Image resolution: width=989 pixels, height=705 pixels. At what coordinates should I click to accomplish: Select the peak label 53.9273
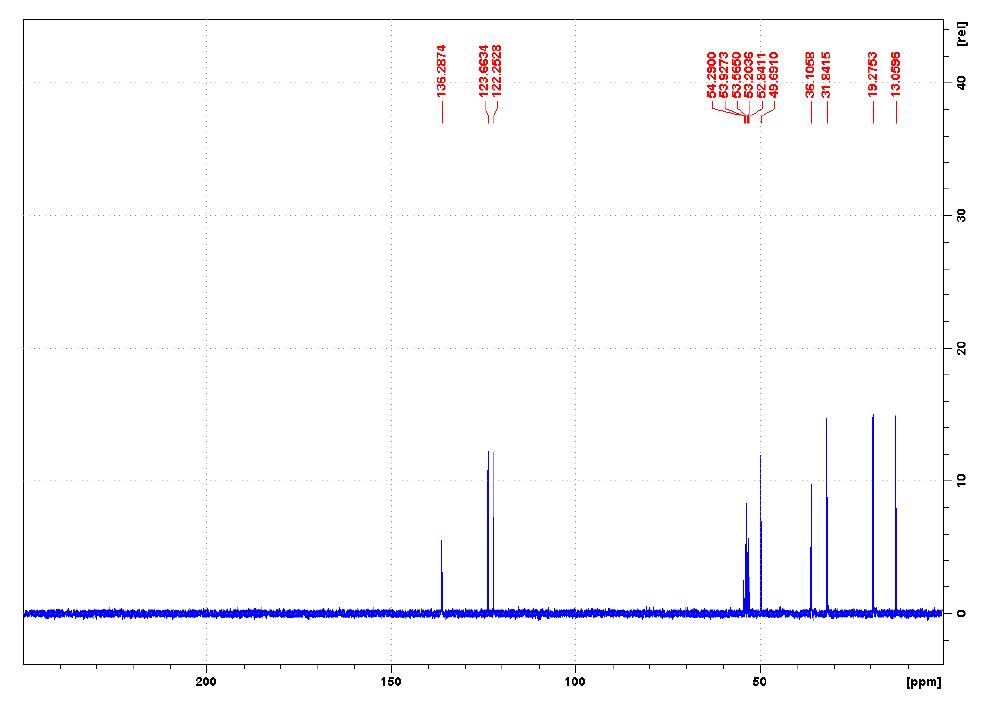[x=723, y=75]
